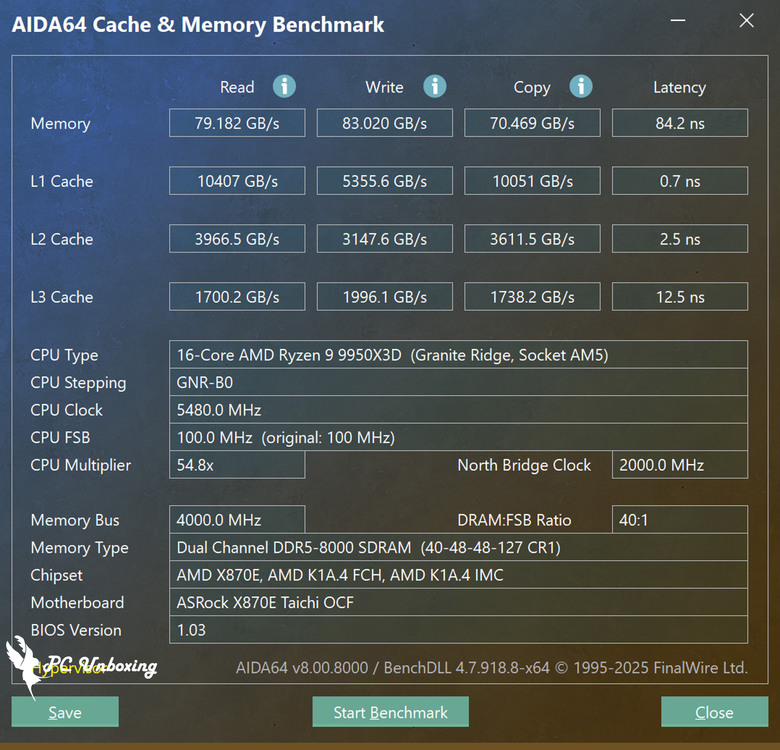The width and height of the screenshot is (780, 750).
Task: Click the CPU Clock value 5480.0 MHz
Action: click(459, 409)
